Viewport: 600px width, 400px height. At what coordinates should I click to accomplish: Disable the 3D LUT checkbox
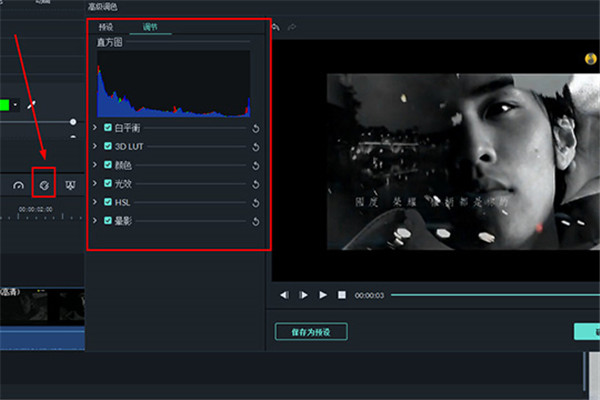(108, 147)
